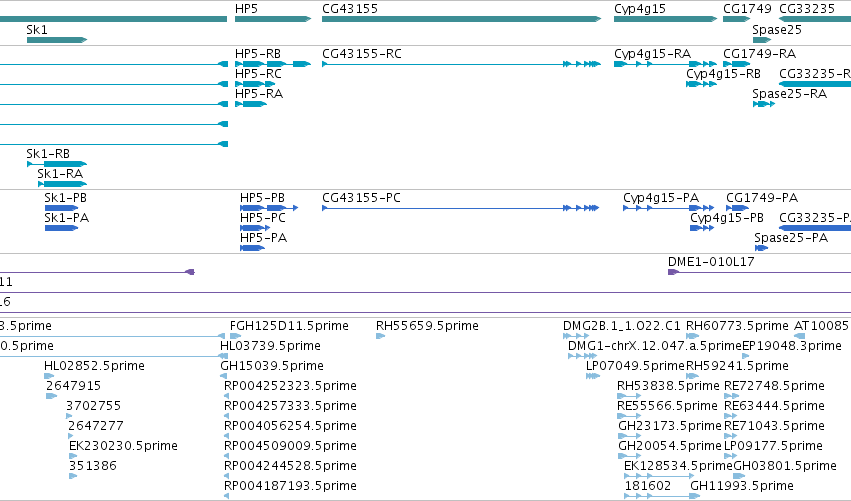Image resolution: width=851 pixels, height=501 pixels.
Task: Select the GH23173.5prime EST label
Action: [670, 426]
